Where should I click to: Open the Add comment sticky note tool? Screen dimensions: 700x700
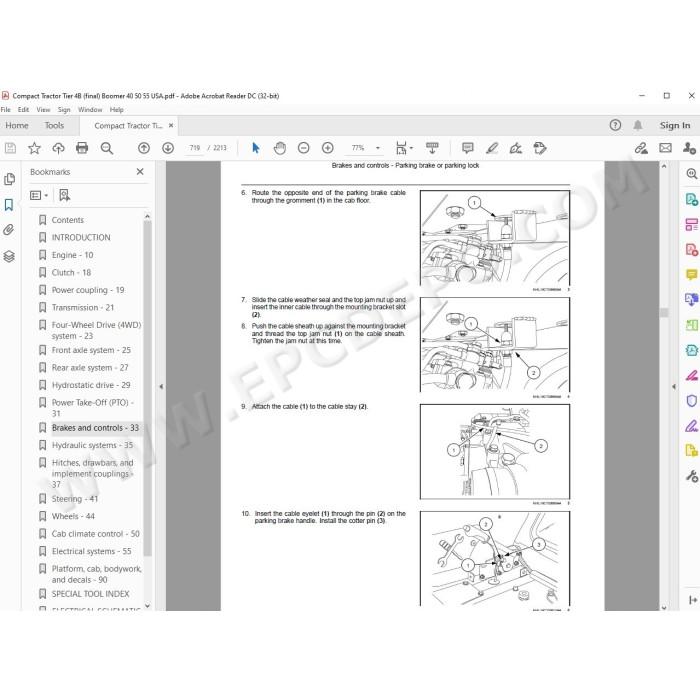(x=467, y=148)
